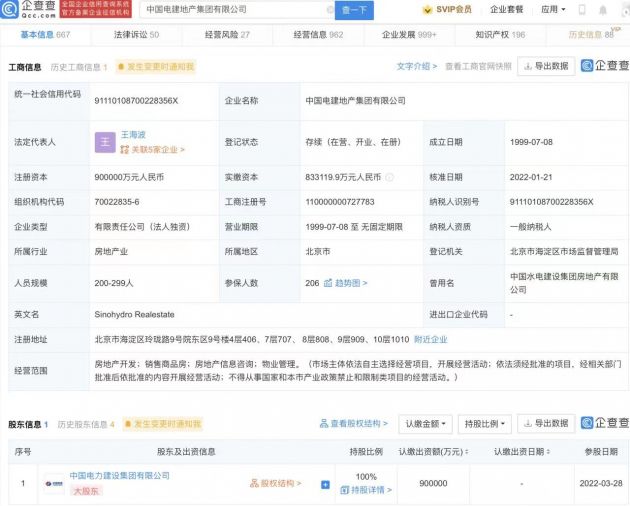Click info icon beside 实缴资本 value

coord(389,177)
